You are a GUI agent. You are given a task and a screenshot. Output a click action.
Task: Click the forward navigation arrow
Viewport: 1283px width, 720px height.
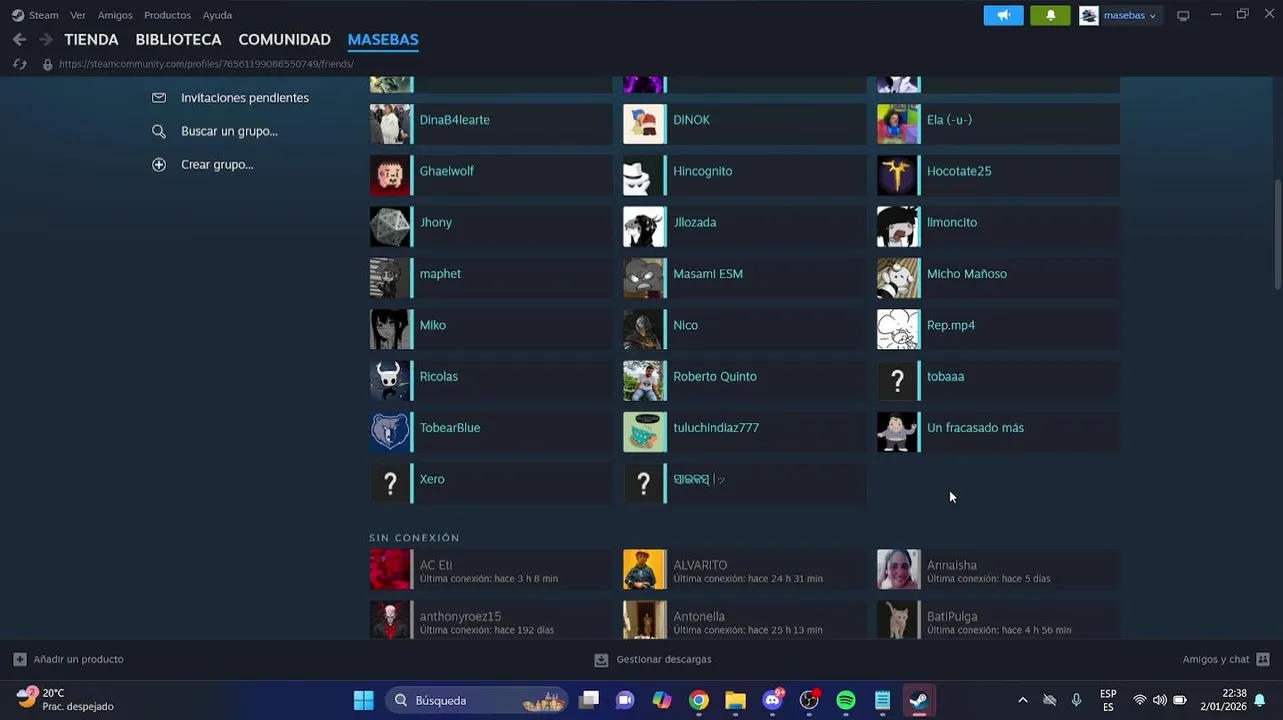tap(45, 39)
